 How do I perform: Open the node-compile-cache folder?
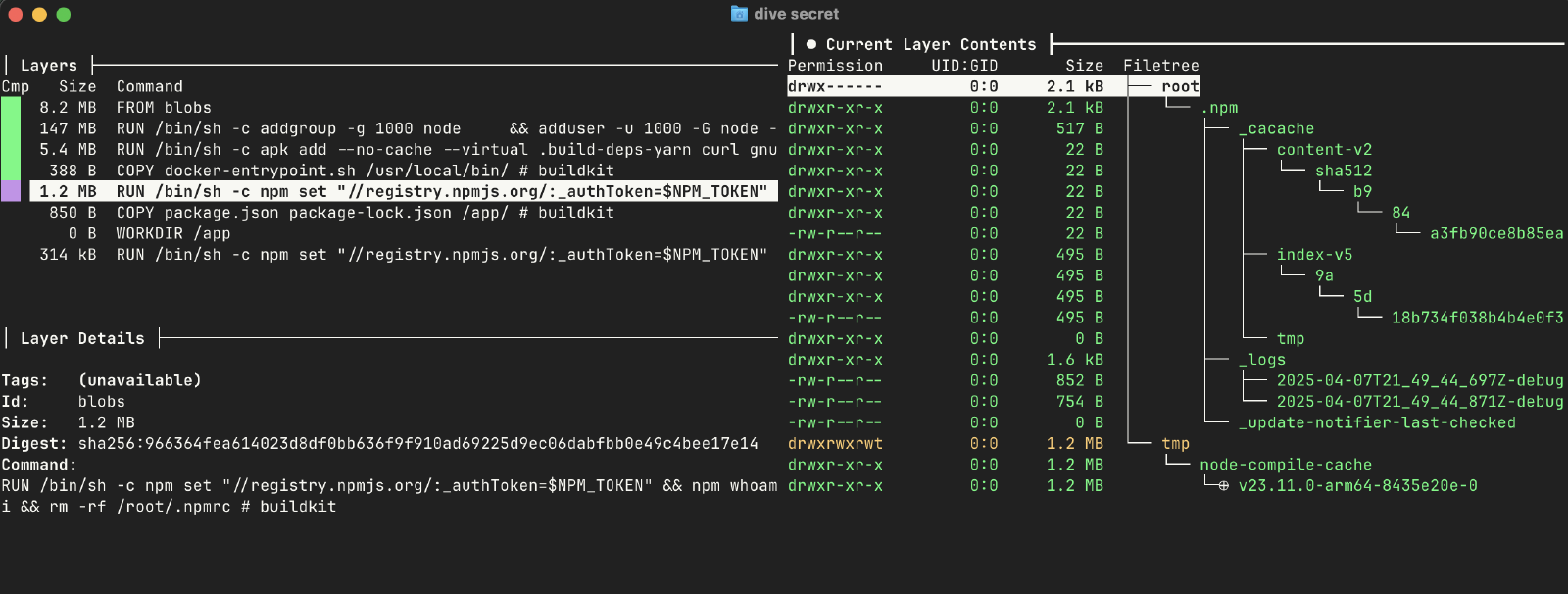click(x=1285, y=465)
